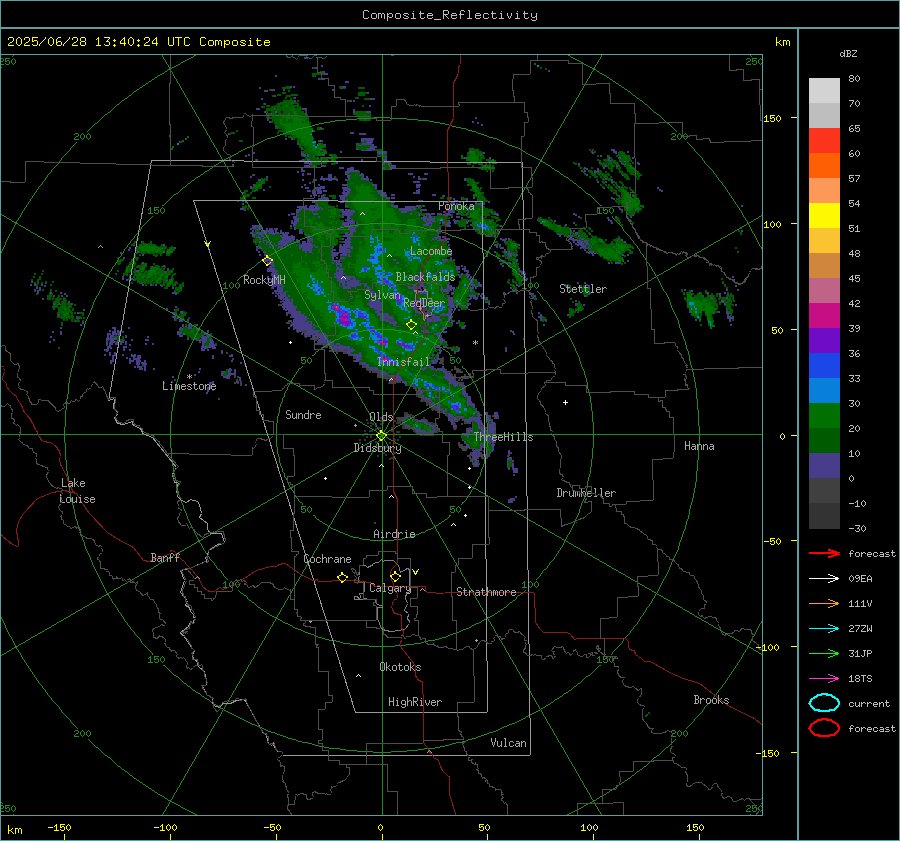Click the Limestone label
Viewport: 900px width, 841px height.
coord(189,386)
